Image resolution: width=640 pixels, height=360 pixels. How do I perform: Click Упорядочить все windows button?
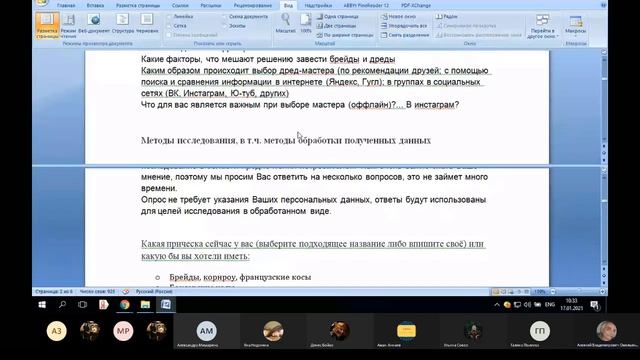pyautogui.click(x=404, y=26)
